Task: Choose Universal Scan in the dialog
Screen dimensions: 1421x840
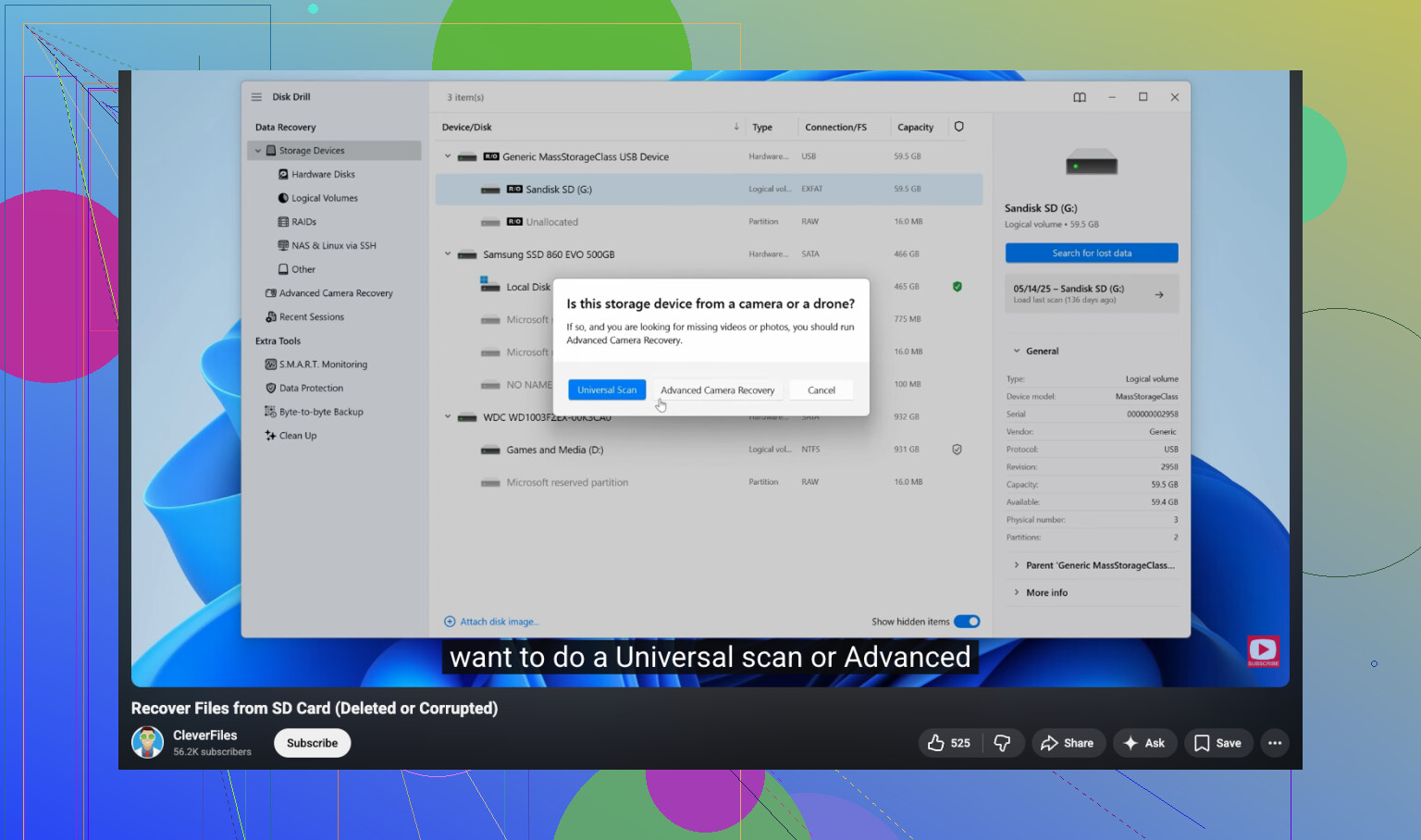Action: point(607,390)
